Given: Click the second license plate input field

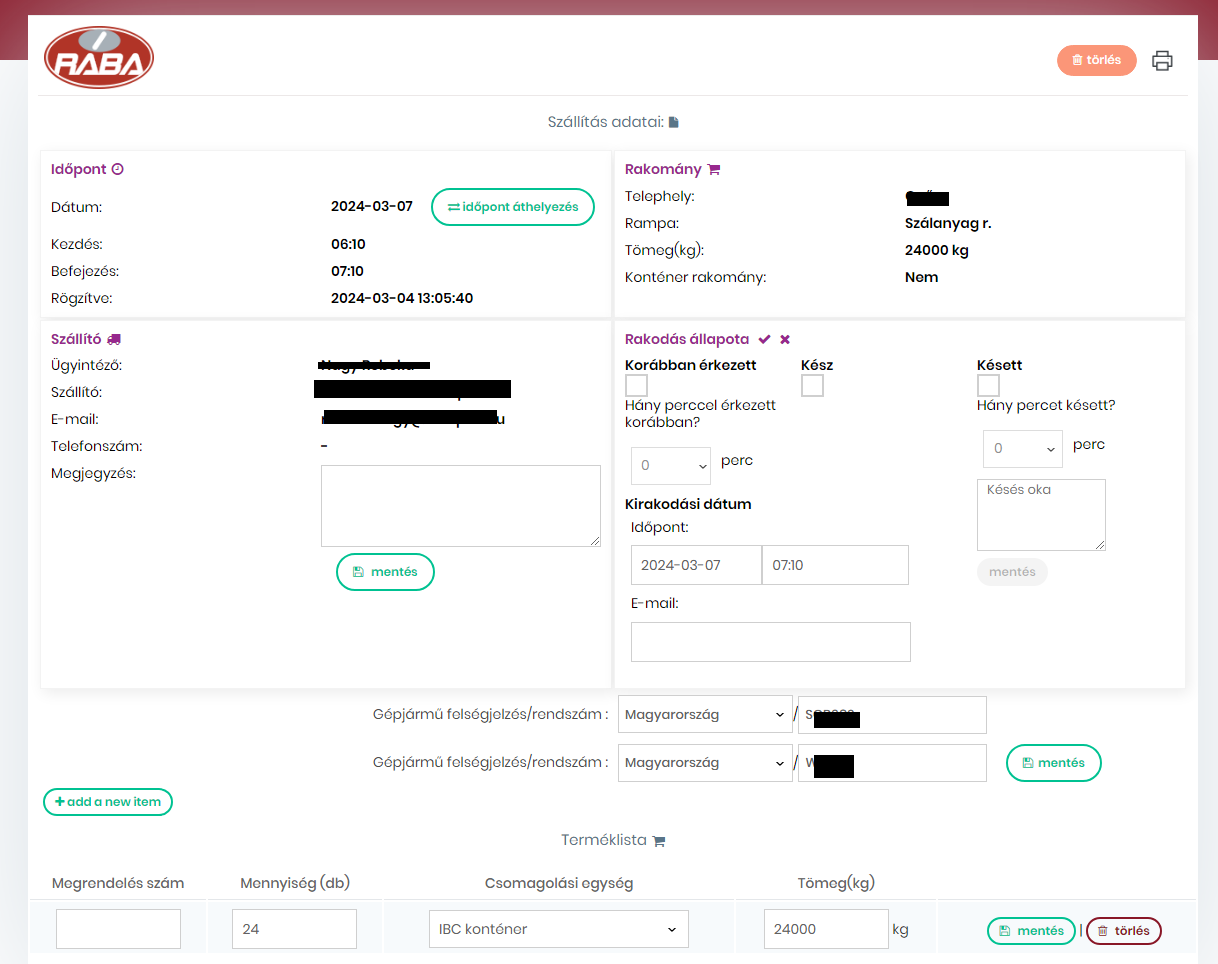Looking at the screenshot, I should click(892, 763).
